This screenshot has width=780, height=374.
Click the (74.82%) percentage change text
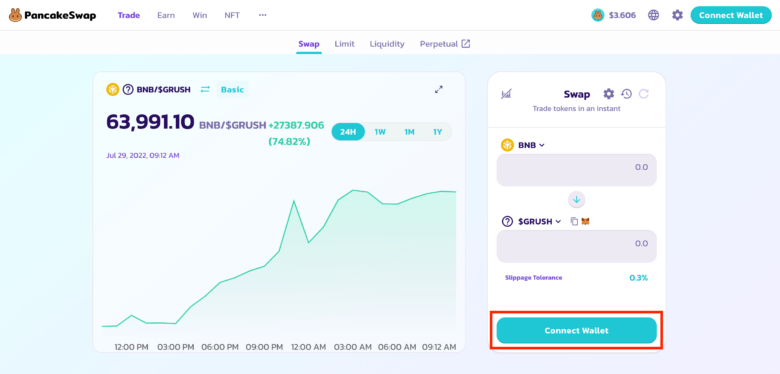point(289,142)
